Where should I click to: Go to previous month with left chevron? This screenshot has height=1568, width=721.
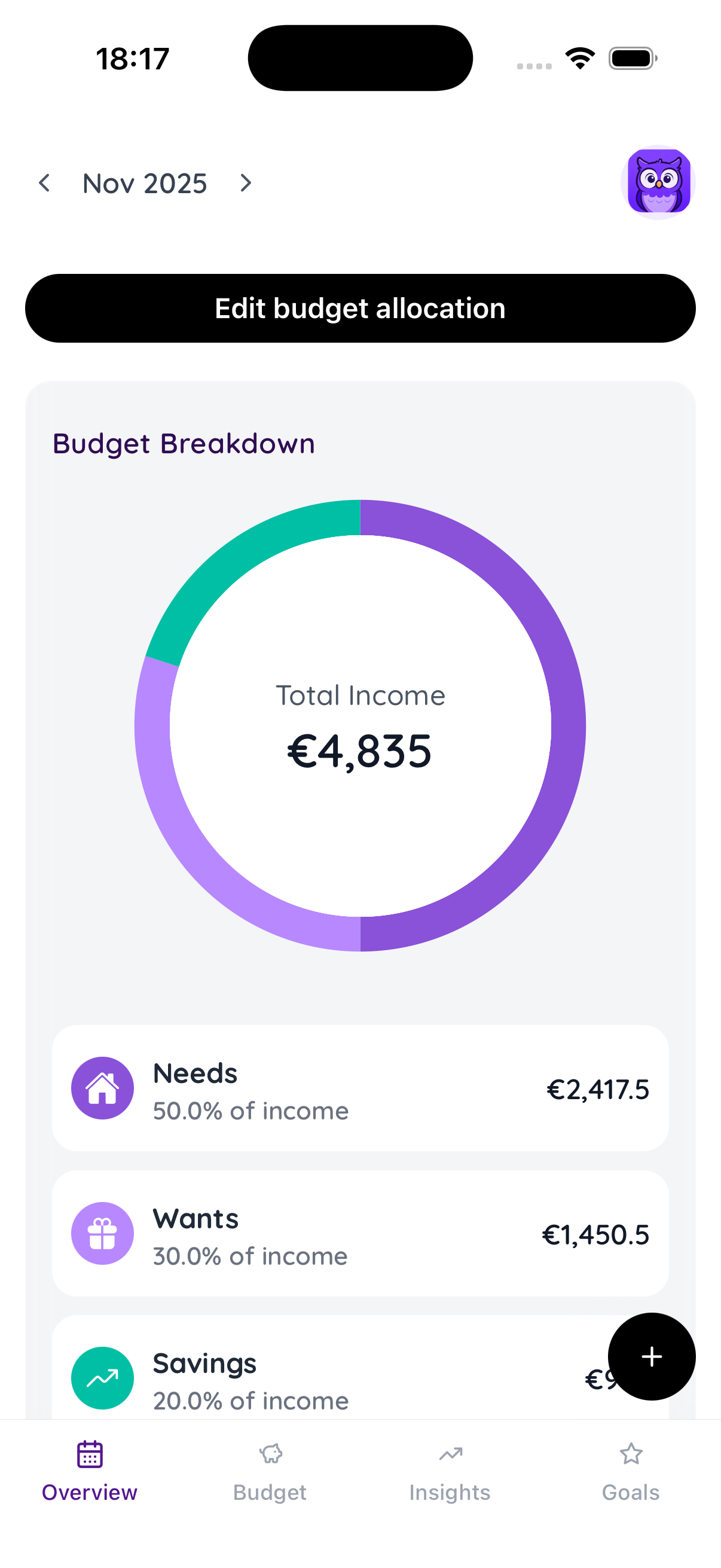[44, 182]
